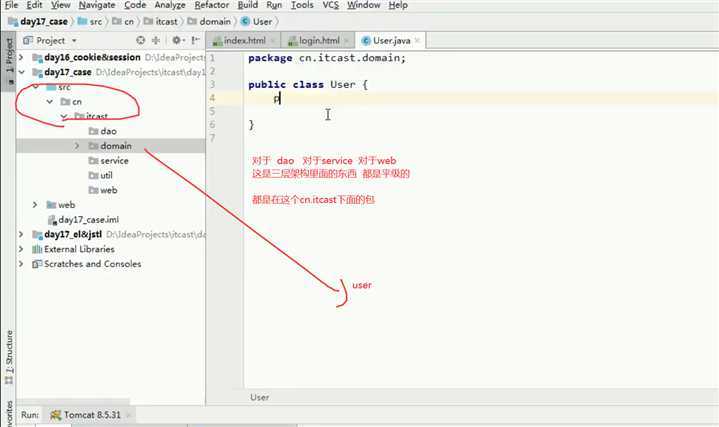Click User in editor breadcrumb bar

coord(260,397)
